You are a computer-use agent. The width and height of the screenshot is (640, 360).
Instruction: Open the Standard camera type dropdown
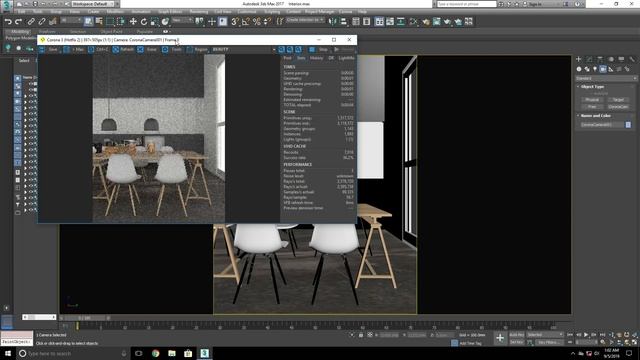click(x=606, y=78)
